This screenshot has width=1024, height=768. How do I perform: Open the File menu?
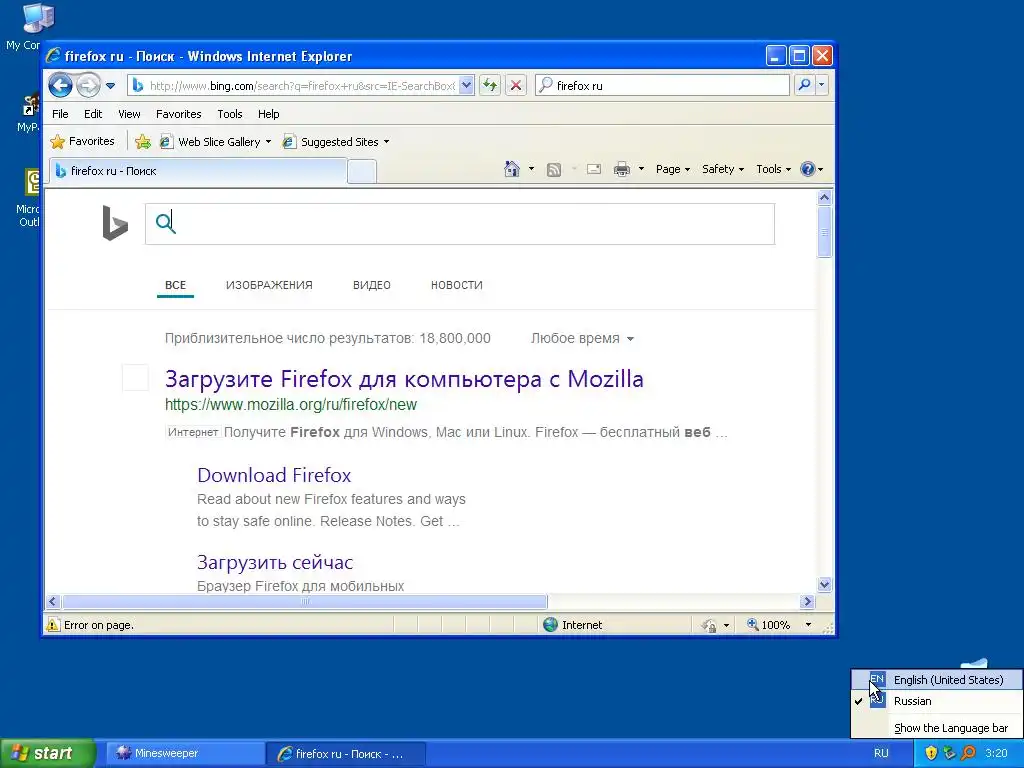pos(60,114)
